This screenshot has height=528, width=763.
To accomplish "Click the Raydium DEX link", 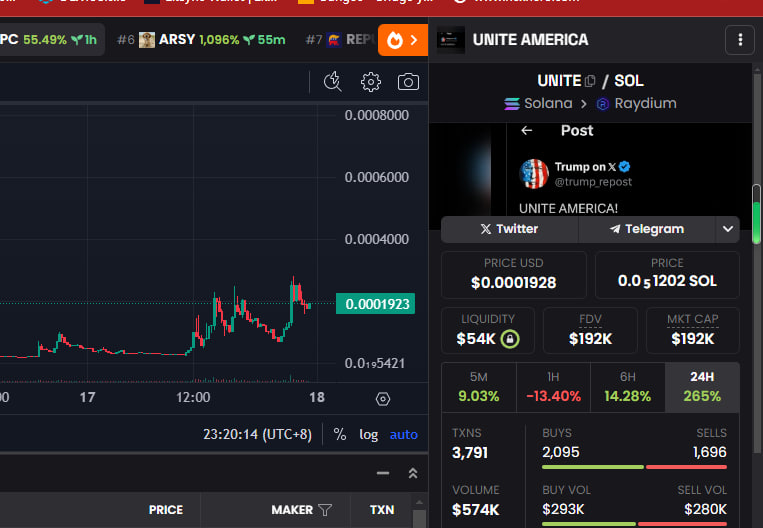I will coord(636,104).
